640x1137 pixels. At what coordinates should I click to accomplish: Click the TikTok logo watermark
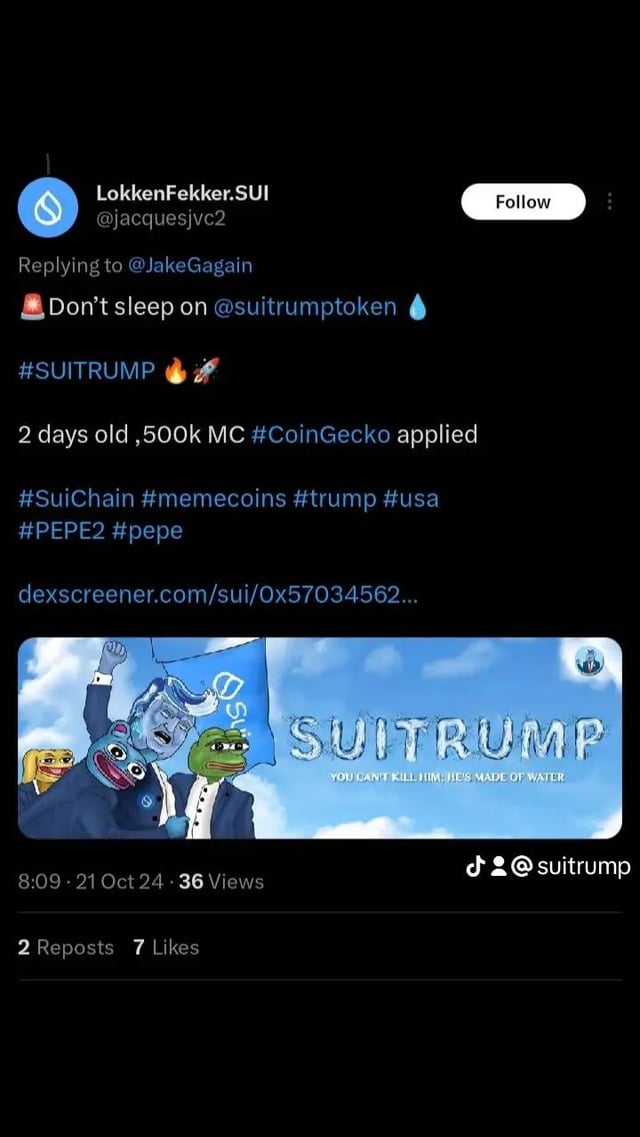click(475, 866)
